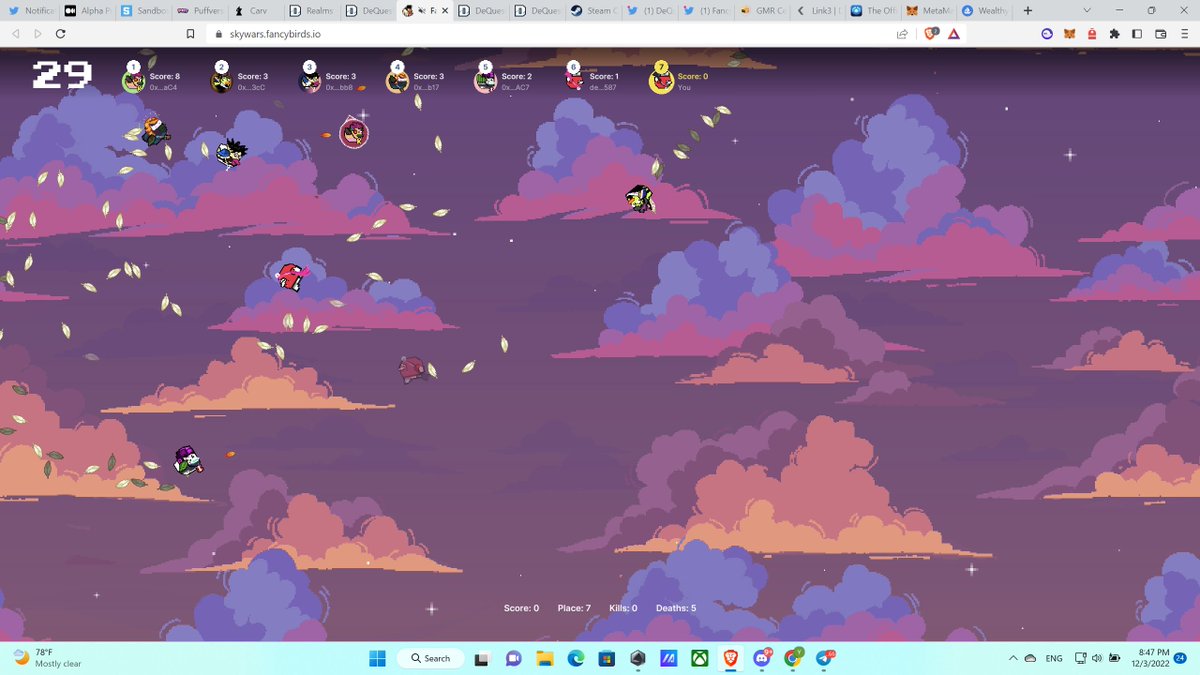Open a new browser tab

pos(1027,10)
